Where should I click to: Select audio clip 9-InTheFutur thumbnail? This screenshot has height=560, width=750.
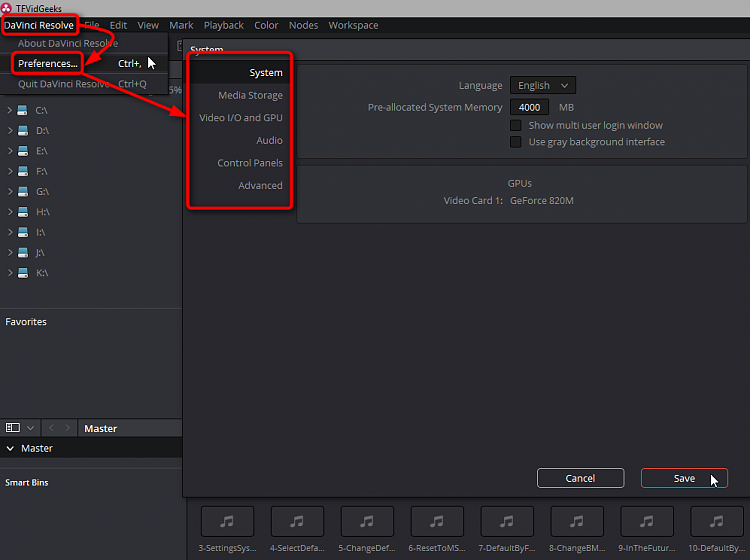[647, 521]
